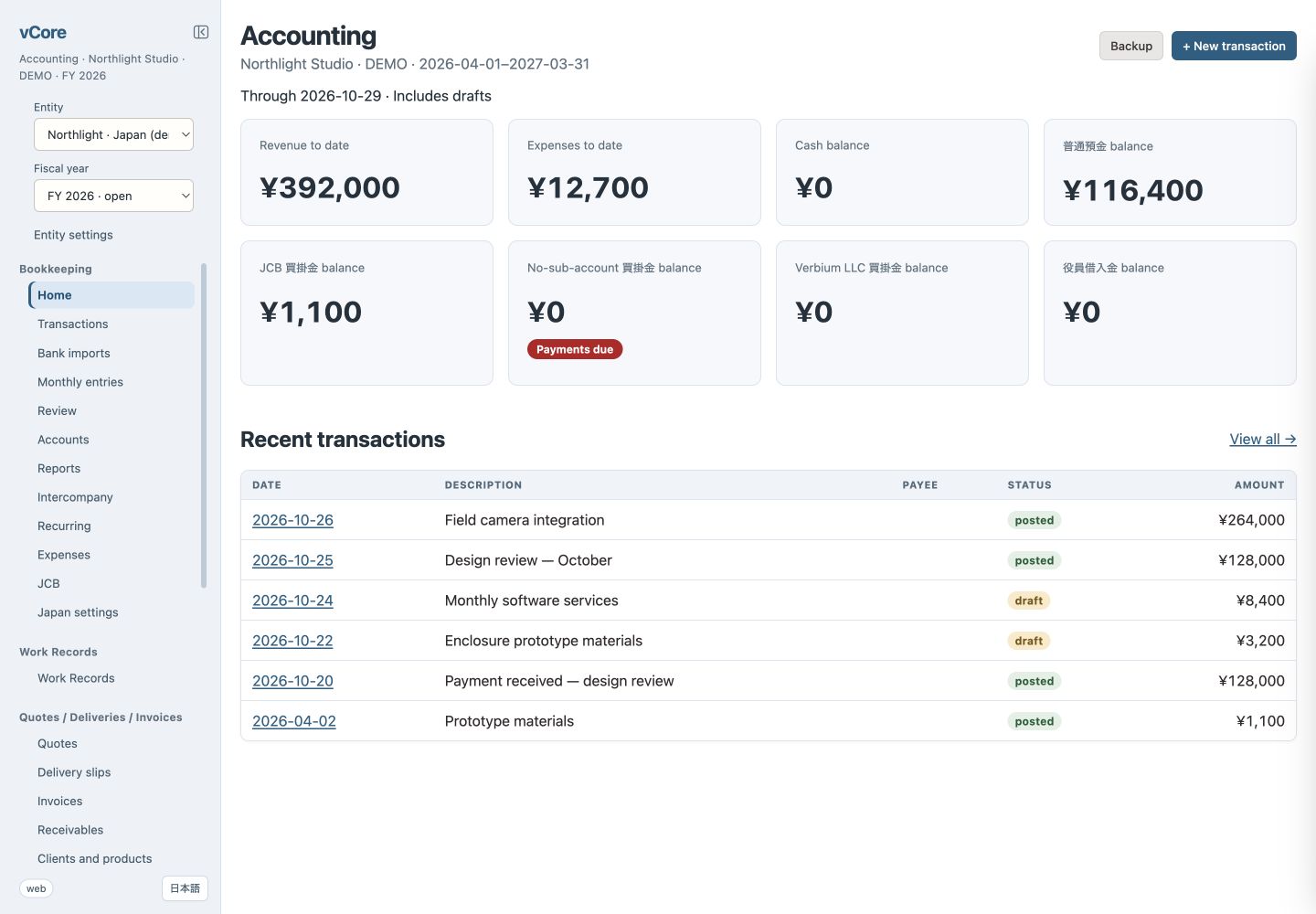Open Monthly entries page
The height and width of the screenshot is (914, 1316).
pos(80,382)
